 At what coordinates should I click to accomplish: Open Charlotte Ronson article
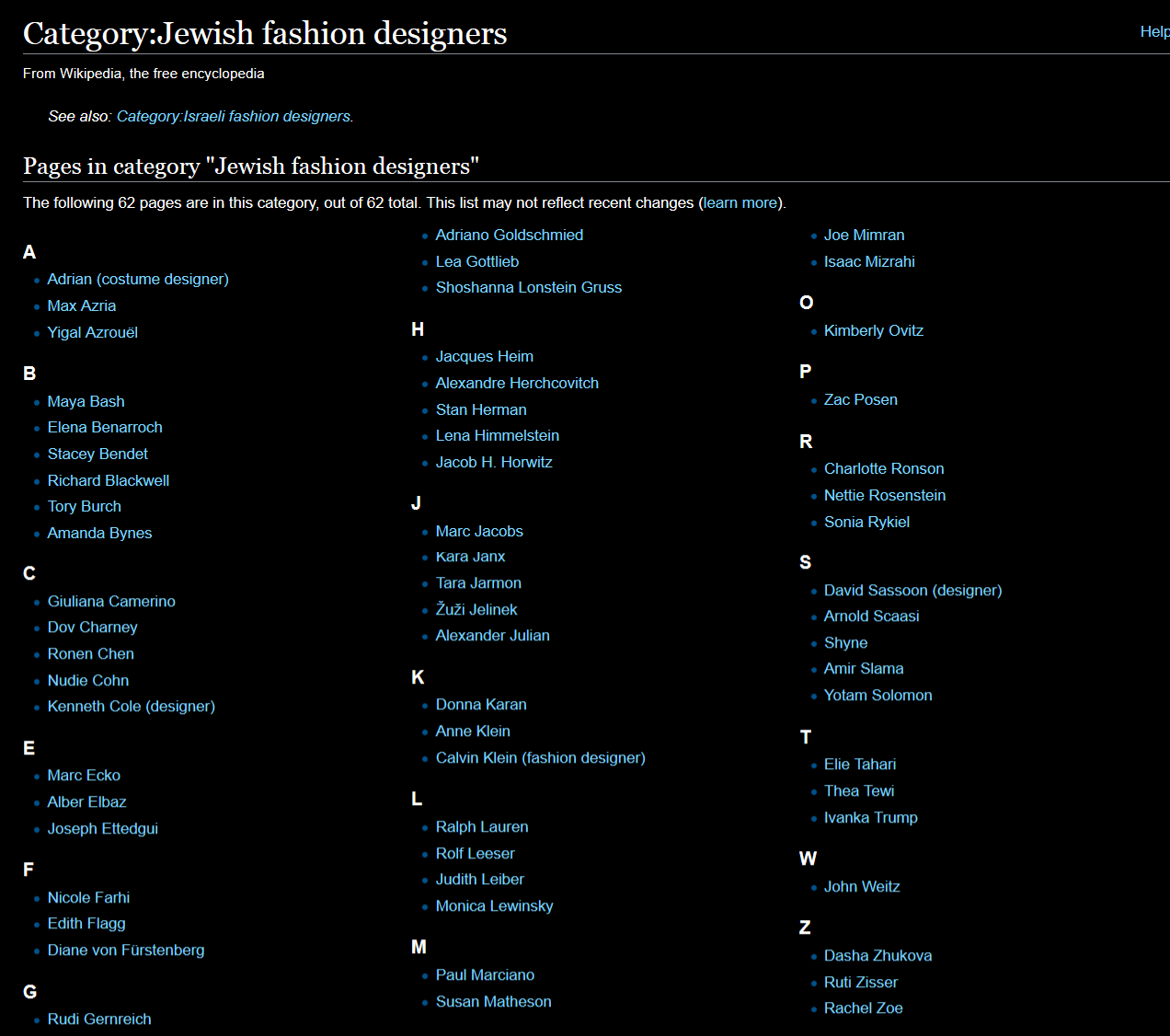pos(884,468)
